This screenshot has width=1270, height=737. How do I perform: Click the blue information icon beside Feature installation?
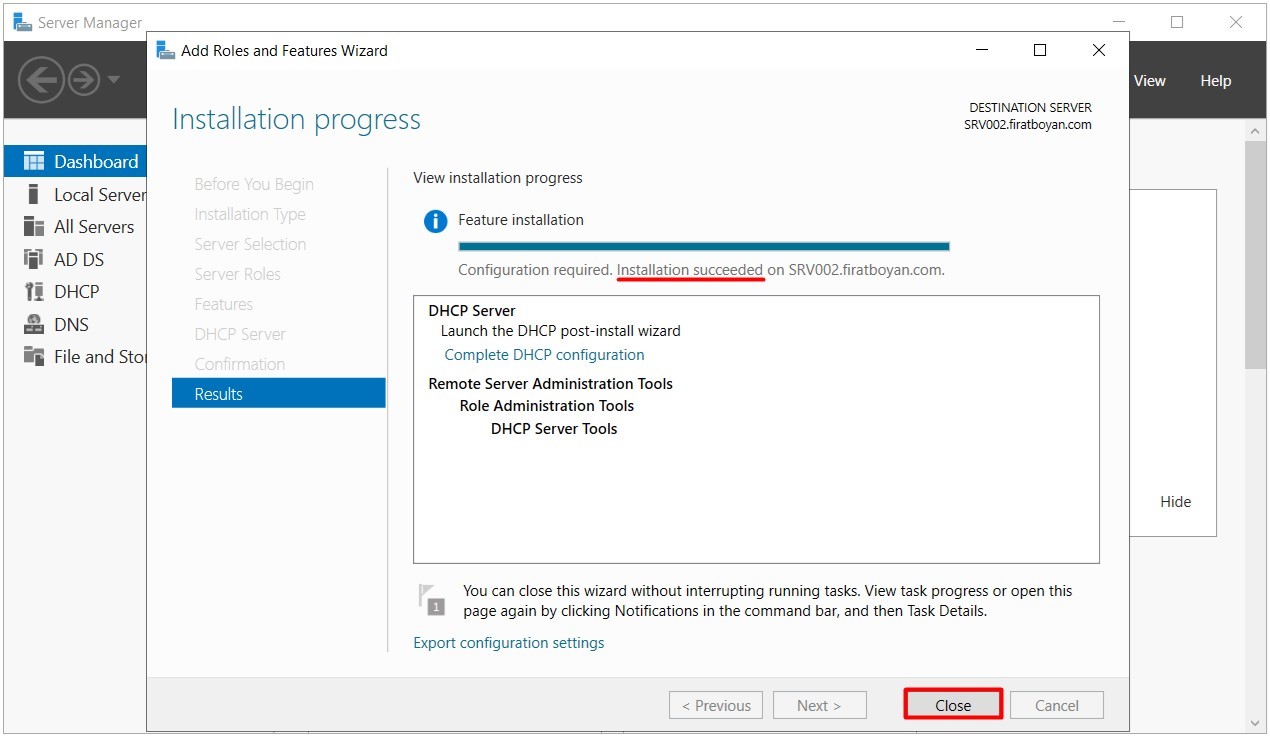pyautogui.click(x=435, y=221)
